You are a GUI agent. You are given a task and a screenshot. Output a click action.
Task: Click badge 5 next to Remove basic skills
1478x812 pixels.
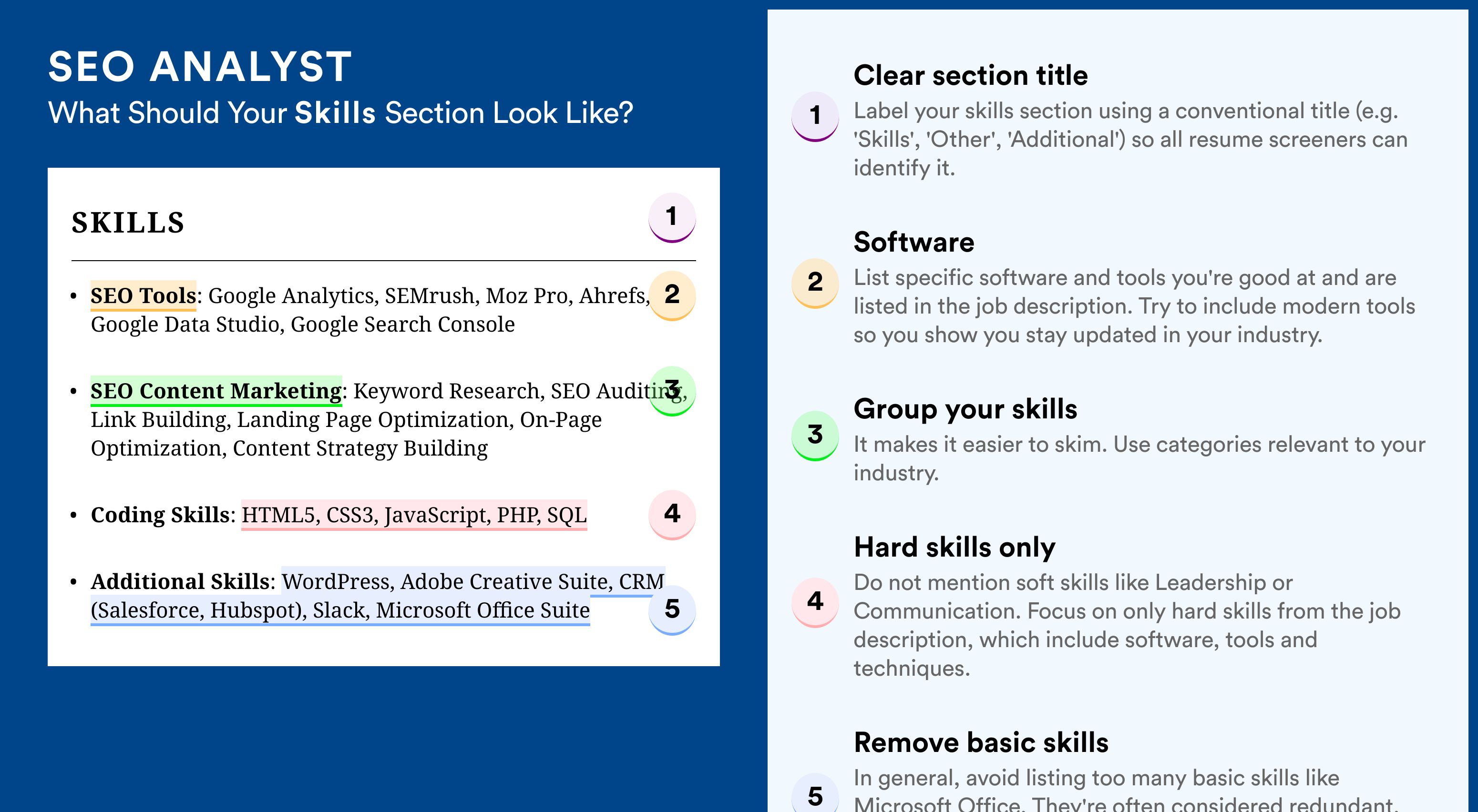pyautogui.click(x=815, y=795)
